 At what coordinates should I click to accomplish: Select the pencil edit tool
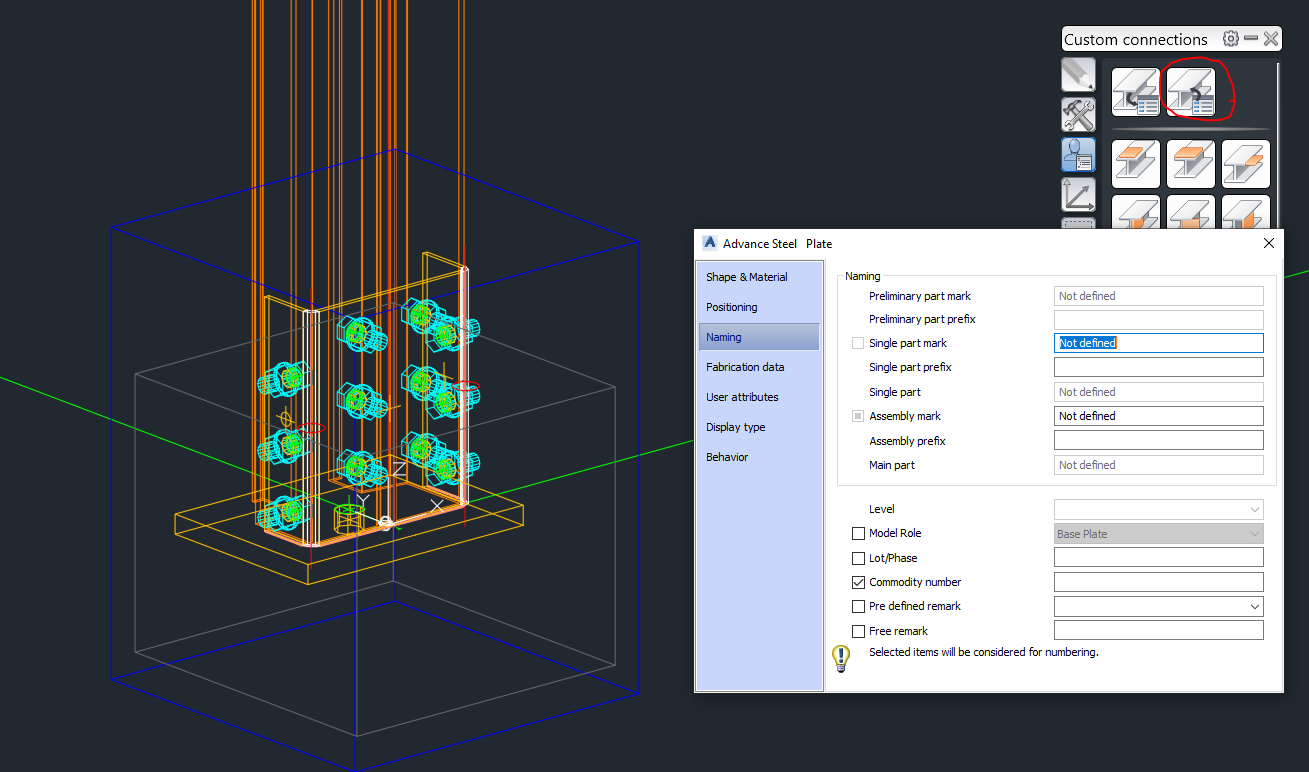pyautogui.click(x=1077, y=74)
